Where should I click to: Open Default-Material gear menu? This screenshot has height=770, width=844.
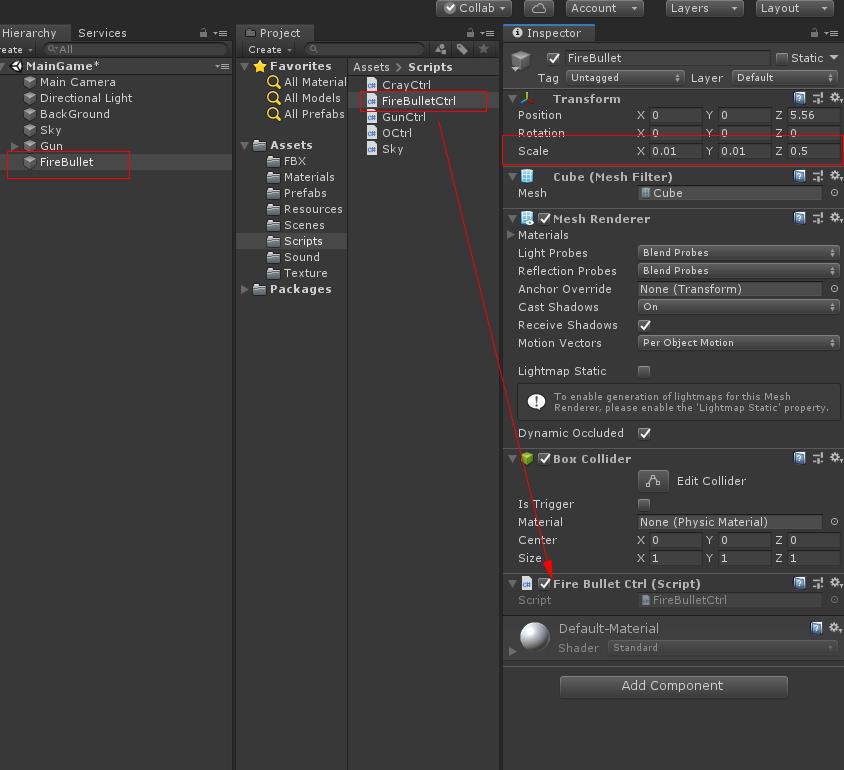[x=835, y=627]
